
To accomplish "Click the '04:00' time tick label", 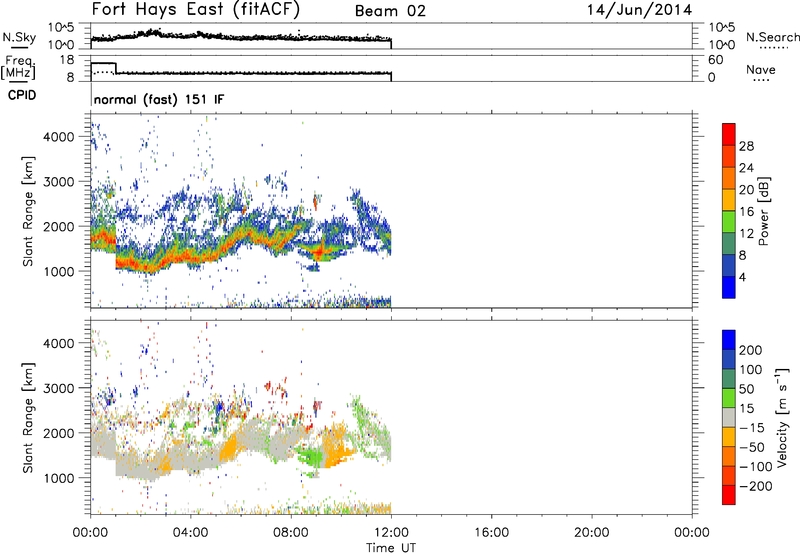I will click(191, 533).
